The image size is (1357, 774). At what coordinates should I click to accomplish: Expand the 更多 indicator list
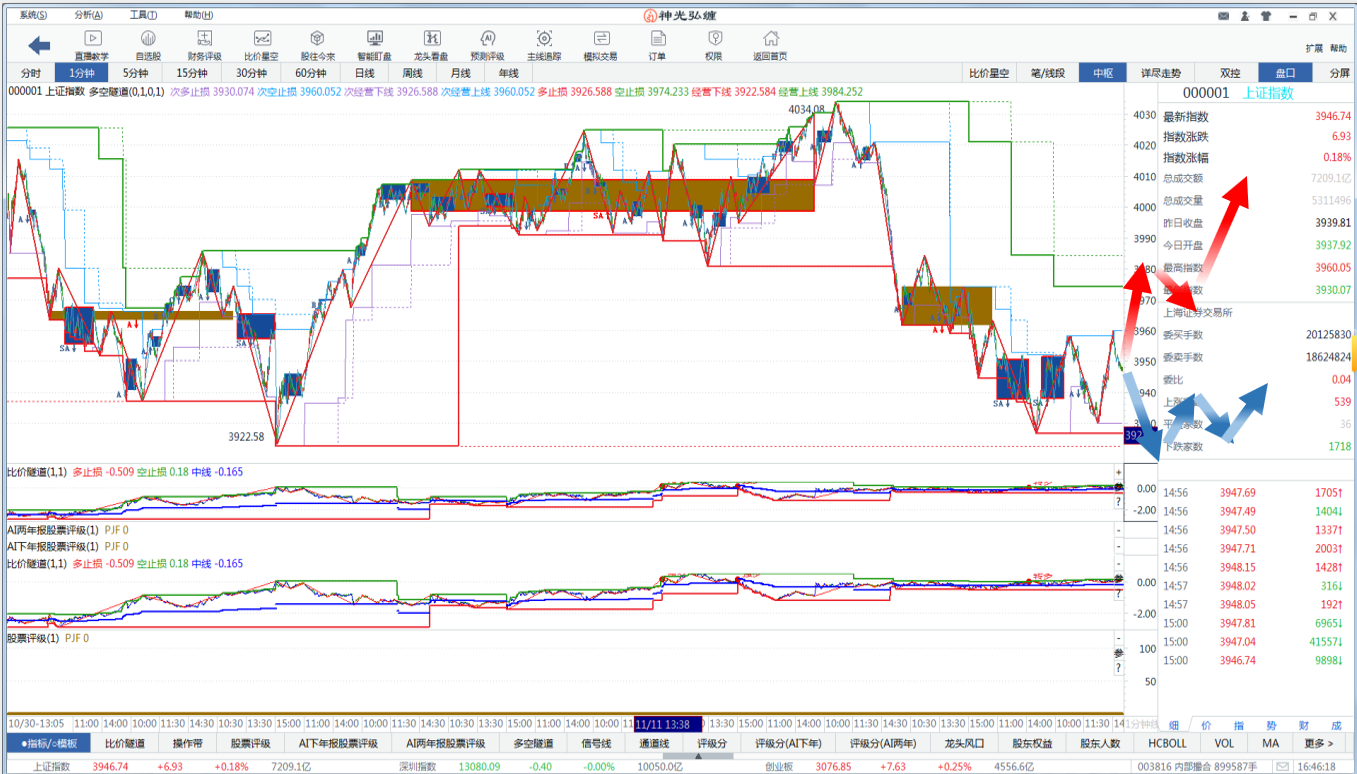click(1318, 743)
